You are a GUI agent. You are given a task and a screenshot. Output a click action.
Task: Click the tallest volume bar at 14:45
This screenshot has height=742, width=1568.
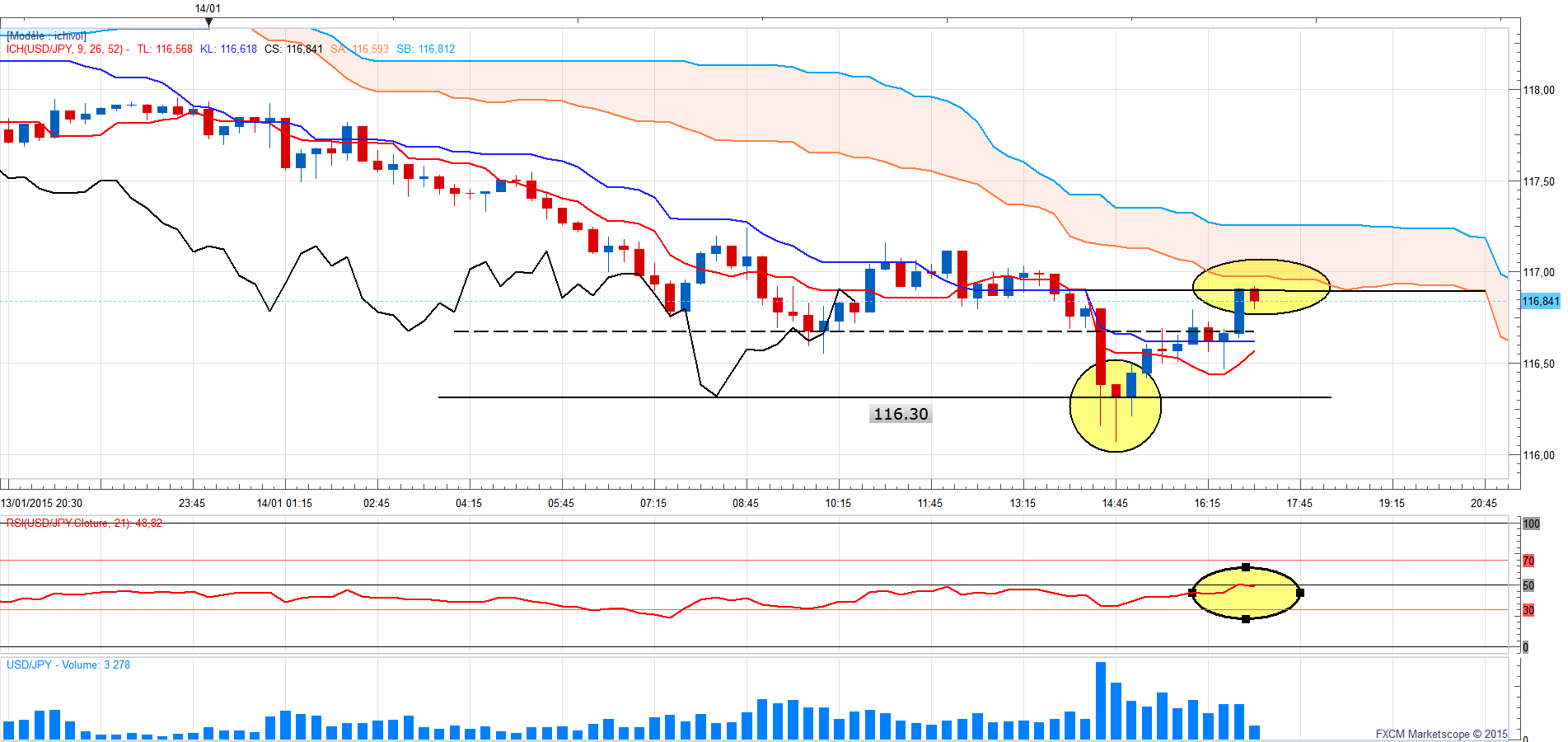click(x=1101, y=700)
